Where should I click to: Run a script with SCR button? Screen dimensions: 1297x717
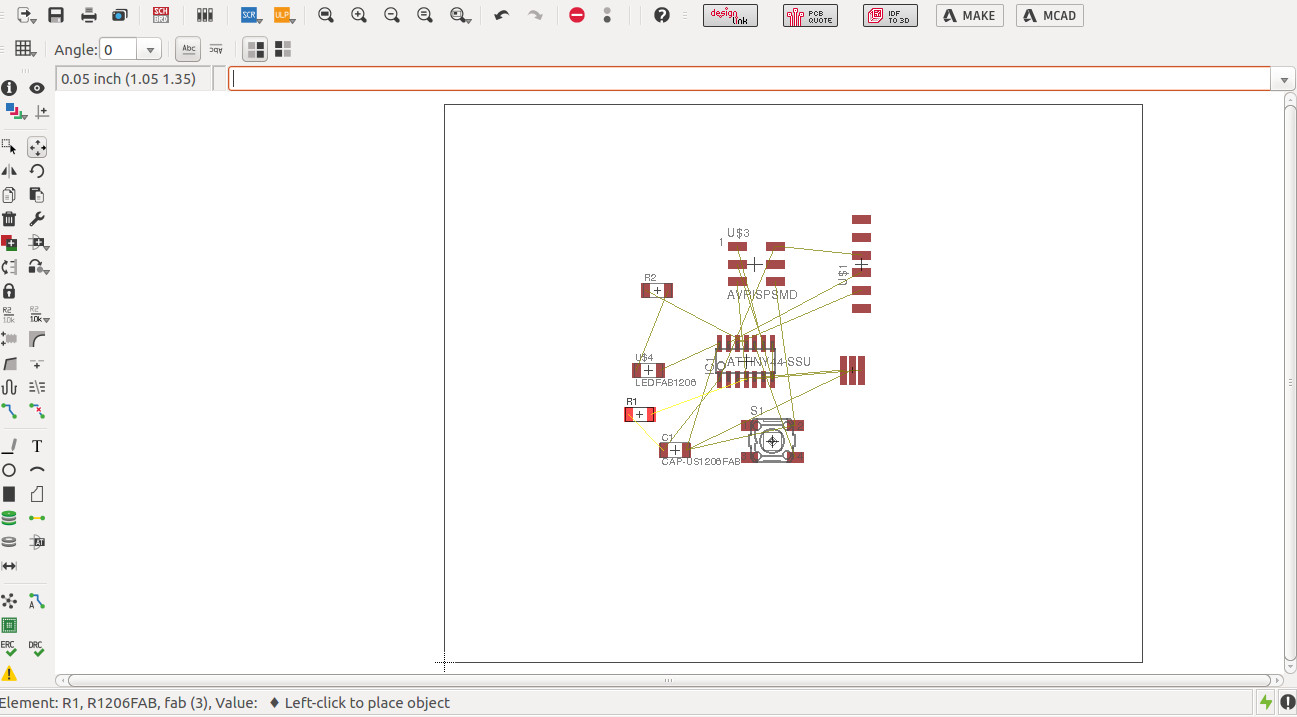coord(249,15)
